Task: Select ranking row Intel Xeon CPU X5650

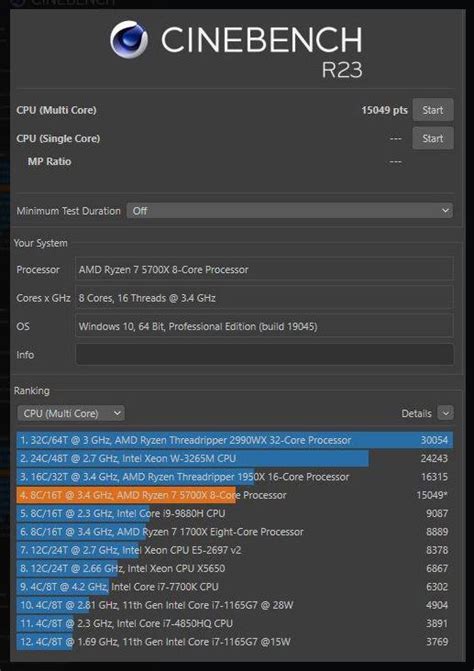Action: coord(235,568)
